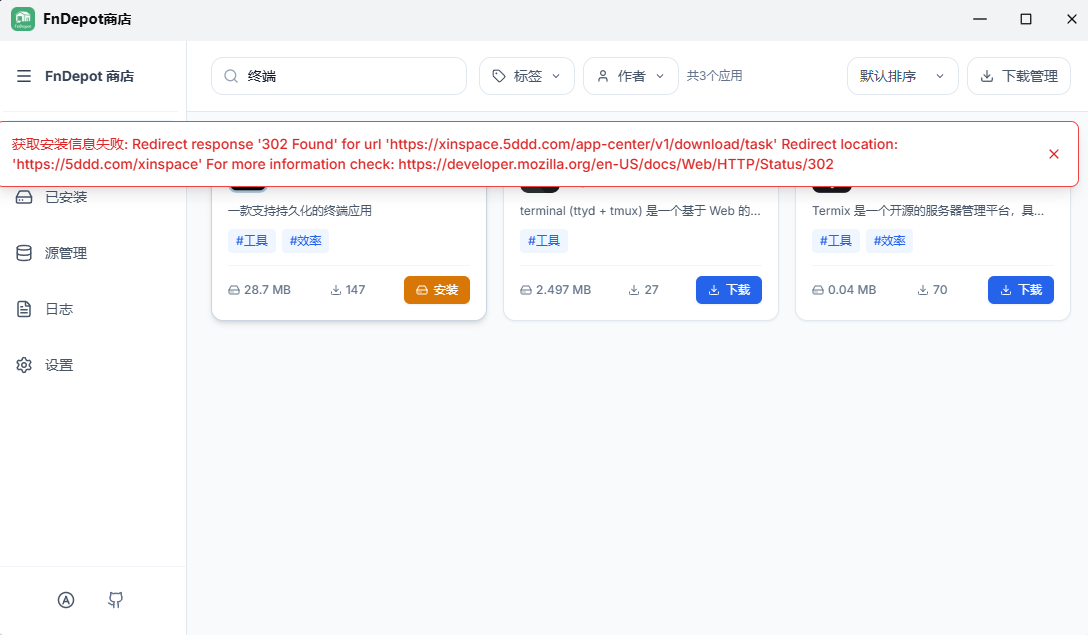Click description 一款支持持久化的终端应用
The image size is (1088, 635).
(x=300, y=211)
